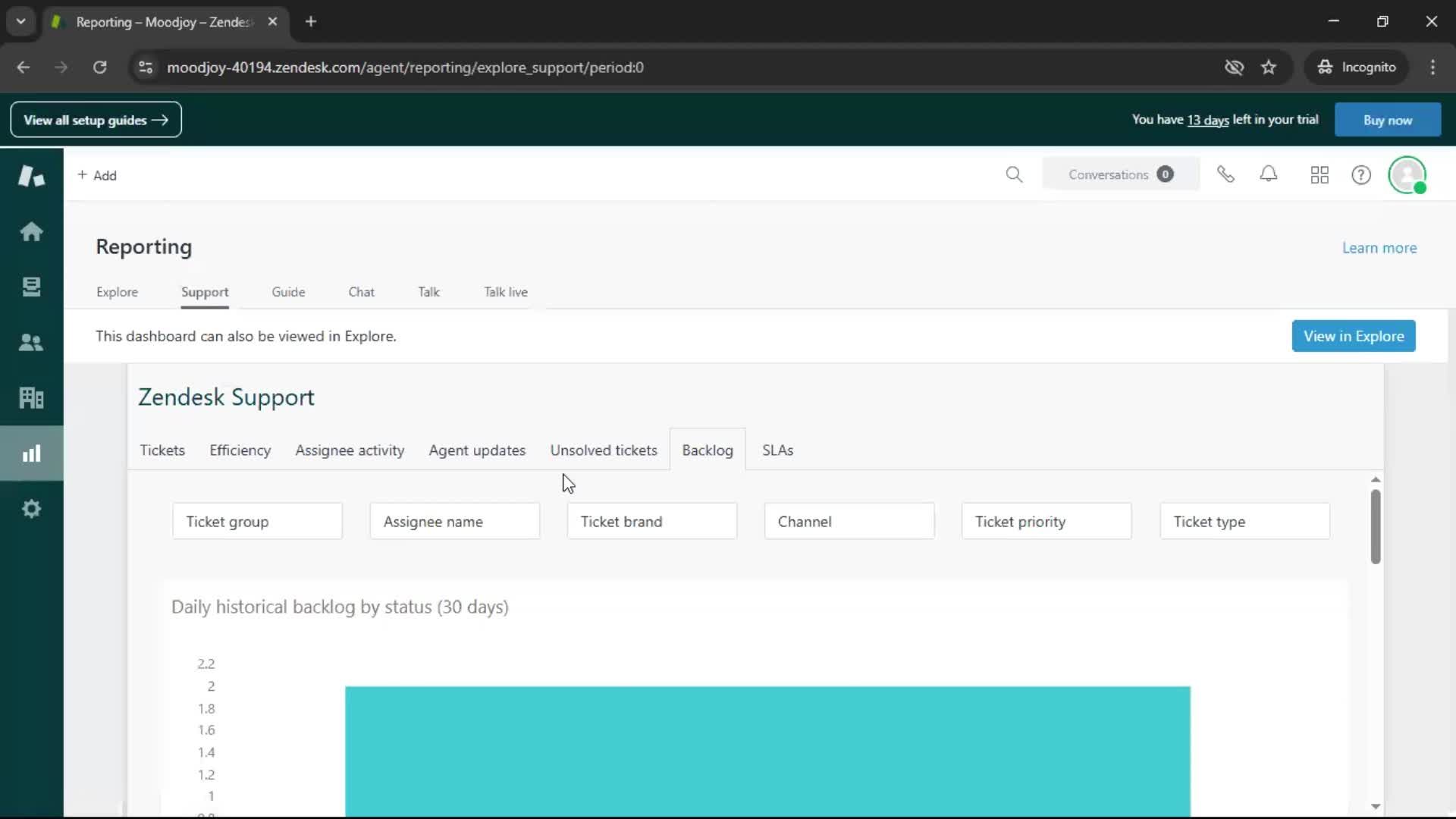Open the Ticket brand filter

pos(652,522)
